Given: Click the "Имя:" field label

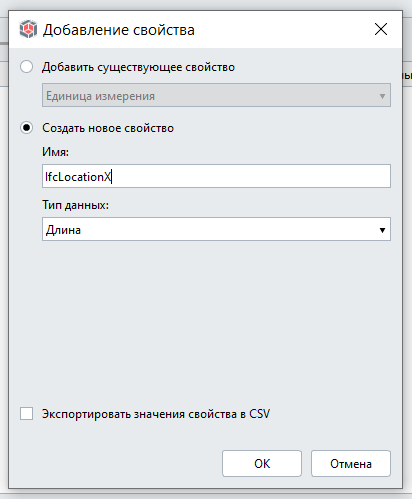Looking at the screenshot, I should tap(55, 152).
